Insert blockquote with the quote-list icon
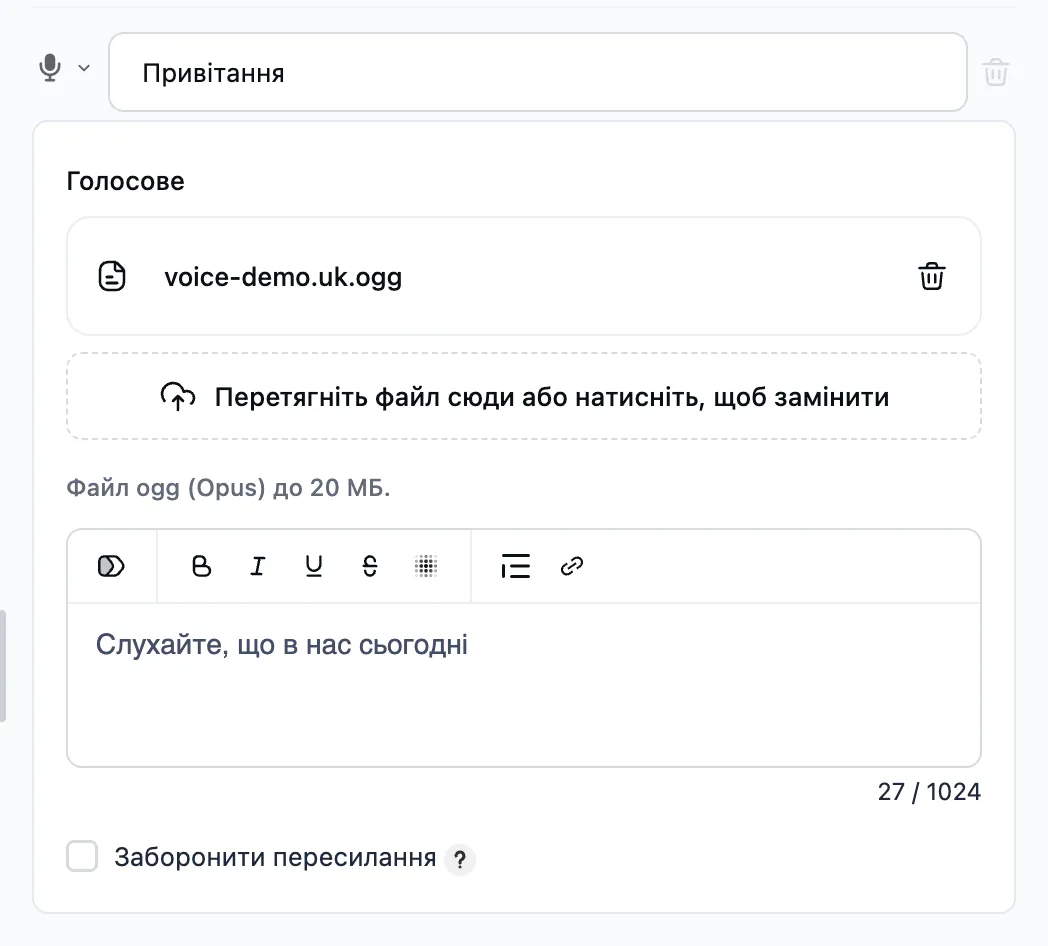This screenshot has width=1048, height=946. (x=515, y=566)
